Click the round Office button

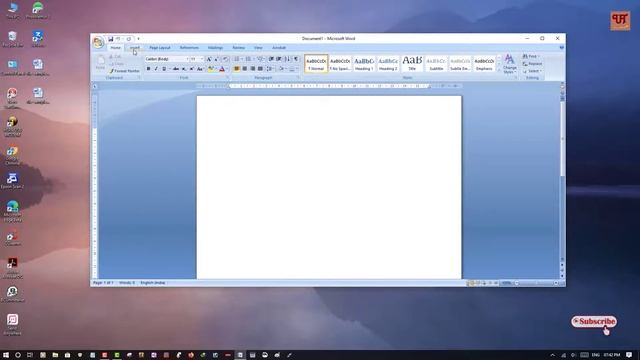coord(98,42)
